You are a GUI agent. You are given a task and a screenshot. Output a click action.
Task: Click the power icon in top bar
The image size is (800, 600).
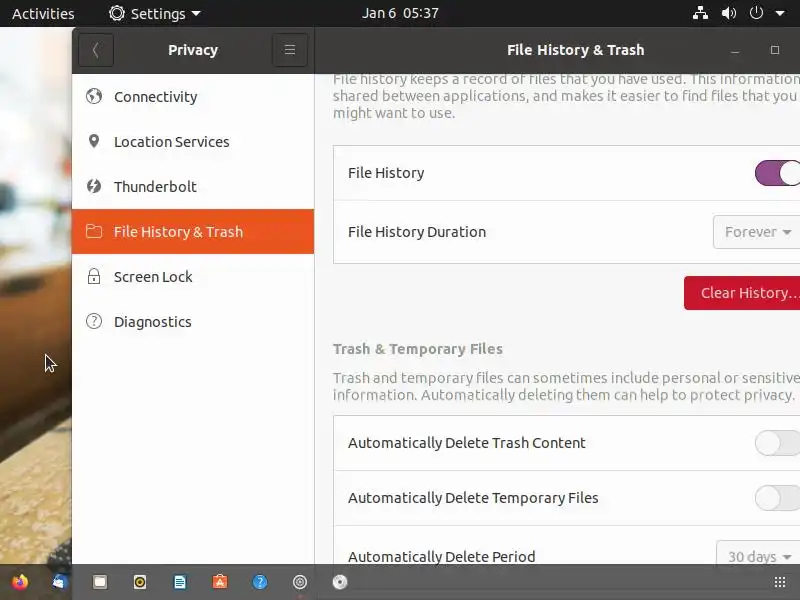click(x=756, y=13)
